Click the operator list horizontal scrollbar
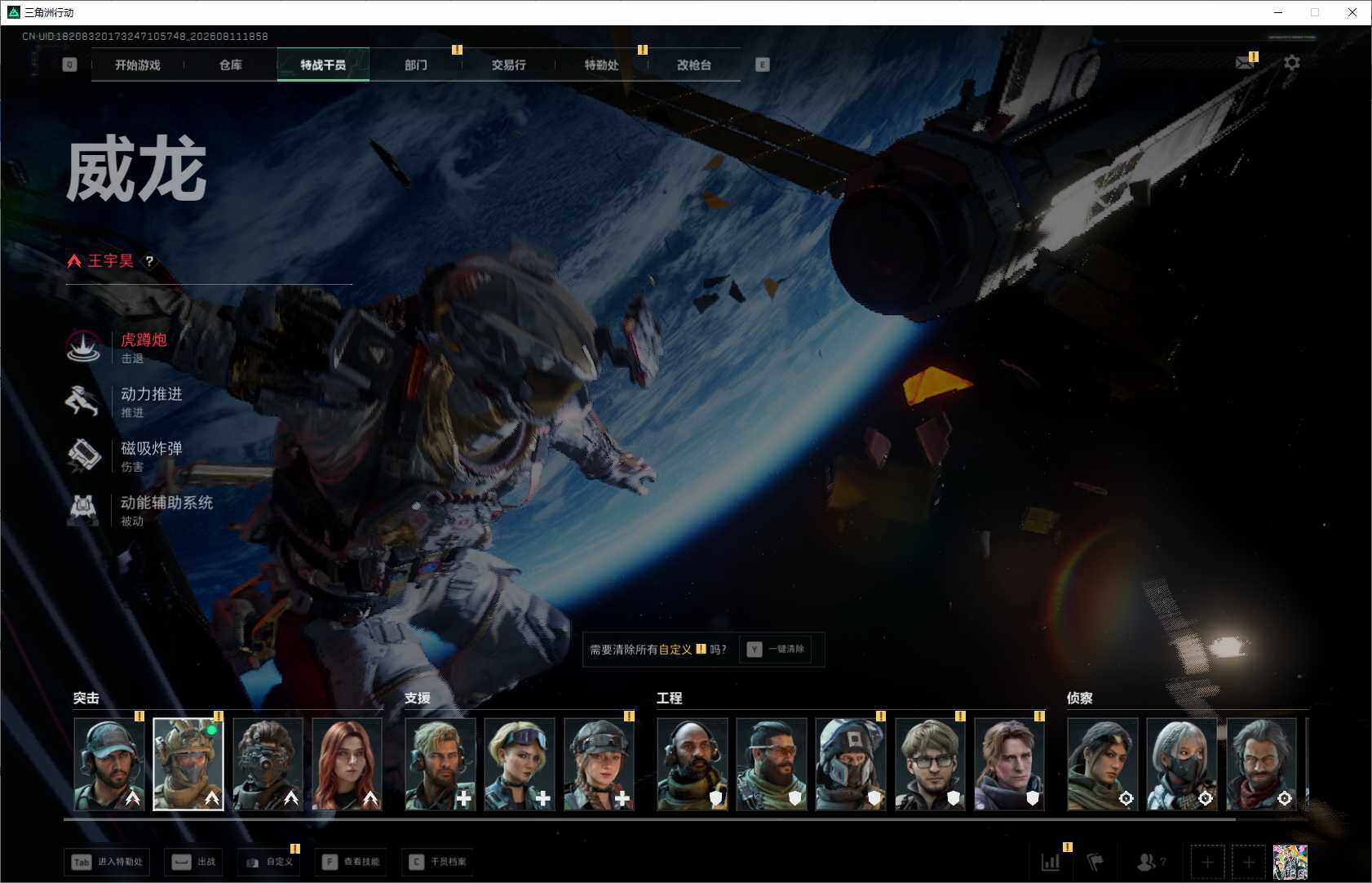This screenshot has height=883, width=1372. [x=649, y=819]
